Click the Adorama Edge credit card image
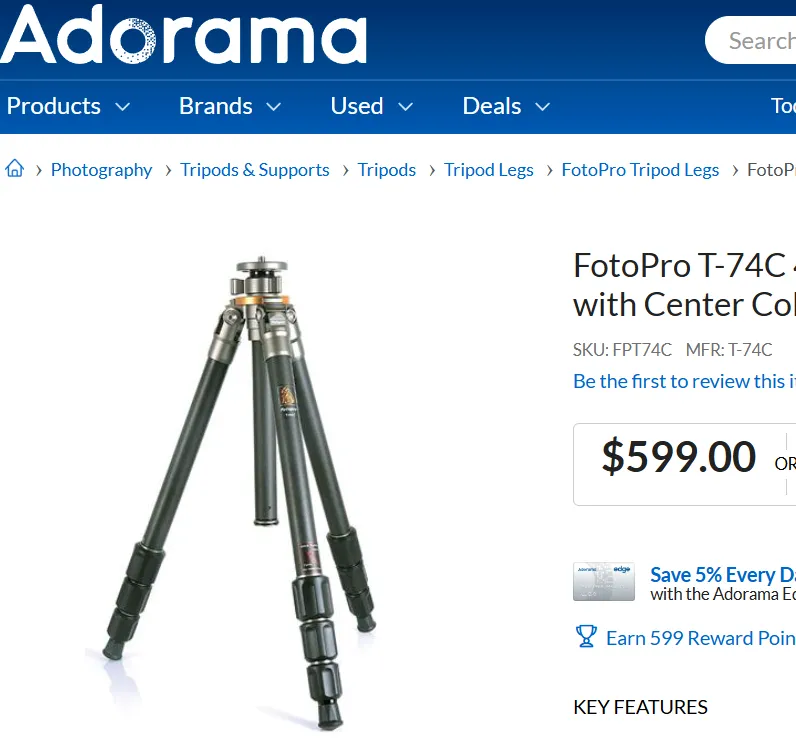 604,582
